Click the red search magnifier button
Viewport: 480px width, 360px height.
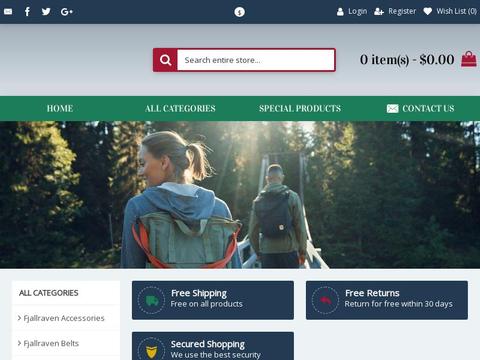tap(165, 60)
